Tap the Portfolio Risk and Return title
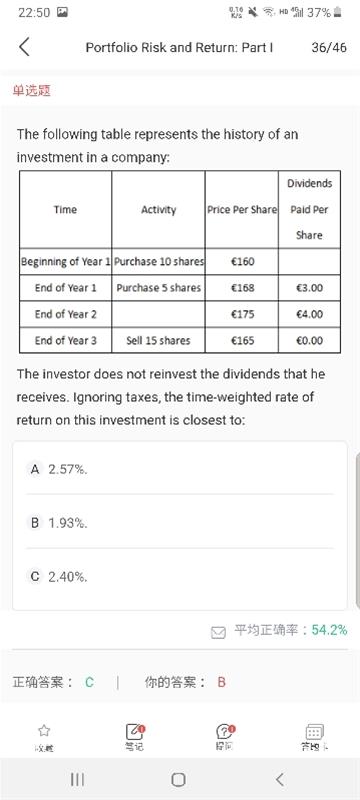 click(179, 47)
